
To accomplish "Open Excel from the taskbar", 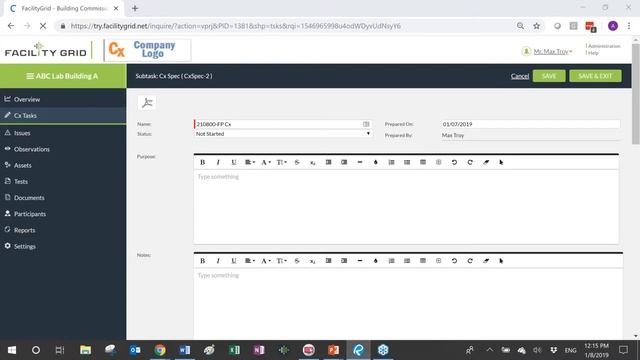I will tap(234, 350).
